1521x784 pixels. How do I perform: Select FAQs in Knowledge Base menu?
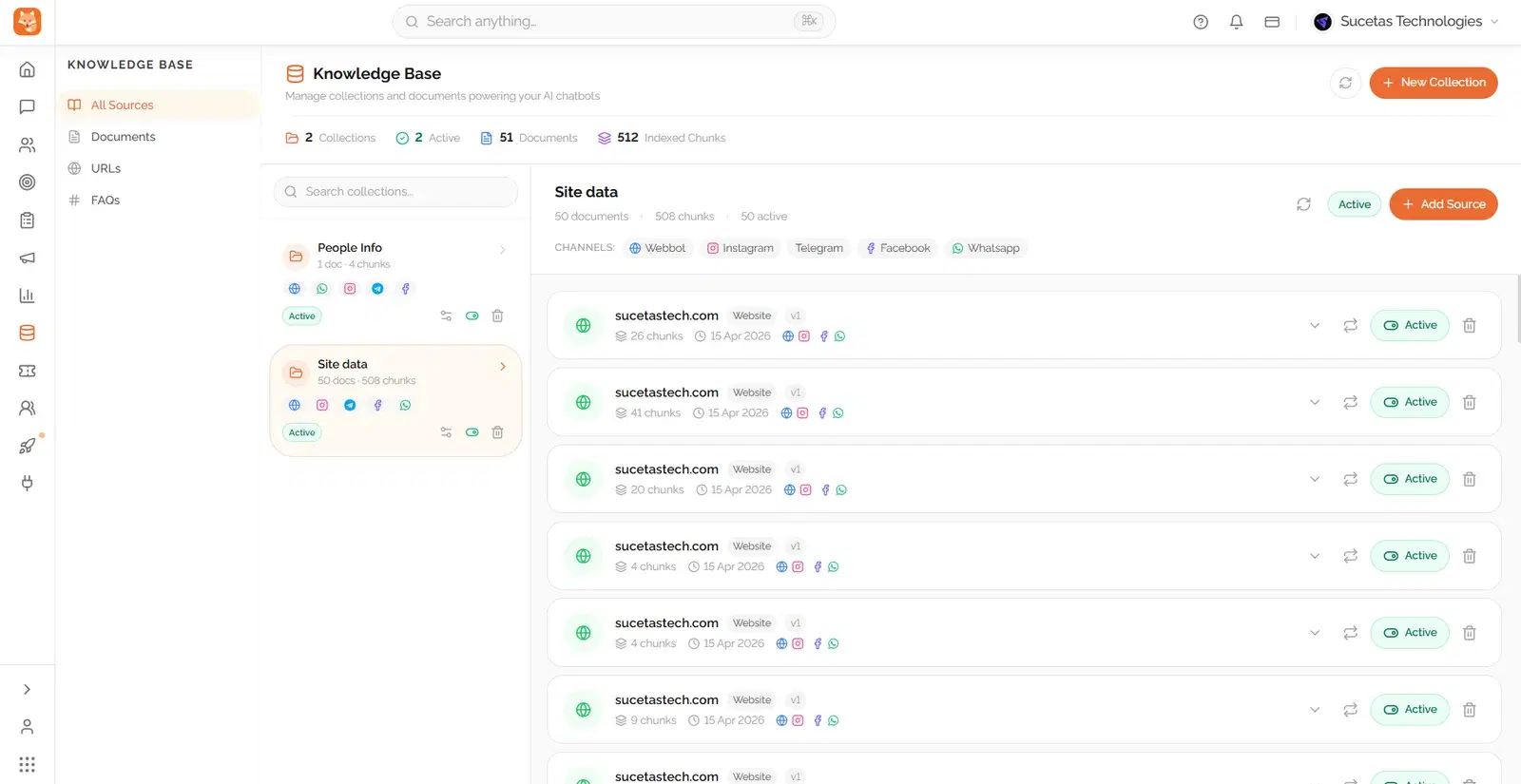[x=158, y=200]
